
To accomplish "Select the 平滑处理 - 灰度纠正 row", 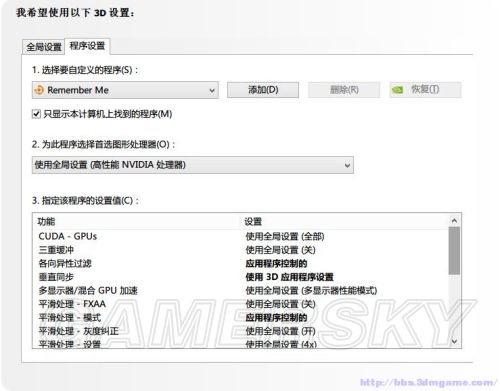I will (241, 331).
